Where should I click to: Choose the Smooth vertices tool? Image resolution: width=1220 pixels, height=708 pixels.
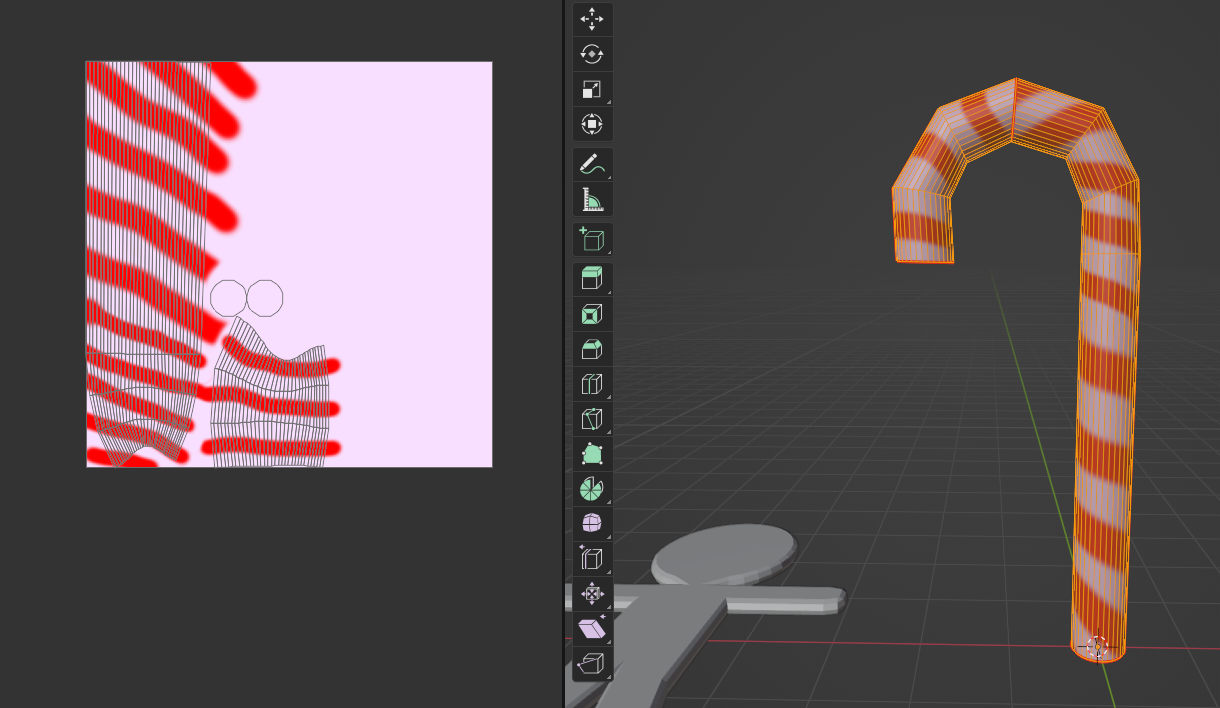(592, 523)
